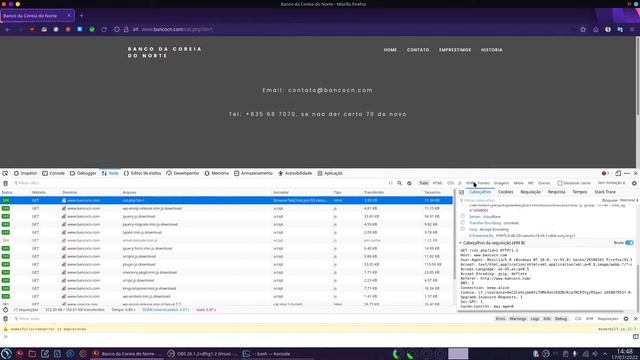Select the Tudo request filter
The width and height of the screenshot is (640, 360).
(x=424, y=183)
